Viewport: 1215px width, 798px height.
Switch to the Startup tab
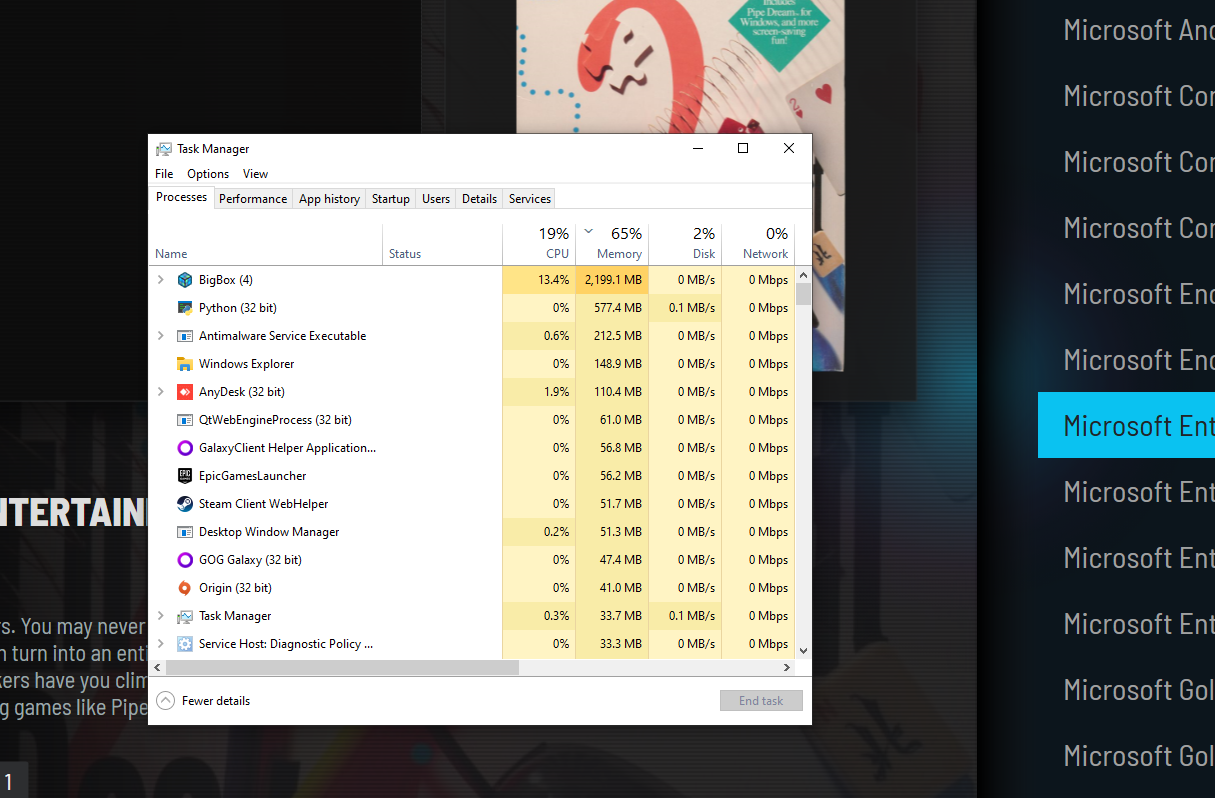pos(391,199)
